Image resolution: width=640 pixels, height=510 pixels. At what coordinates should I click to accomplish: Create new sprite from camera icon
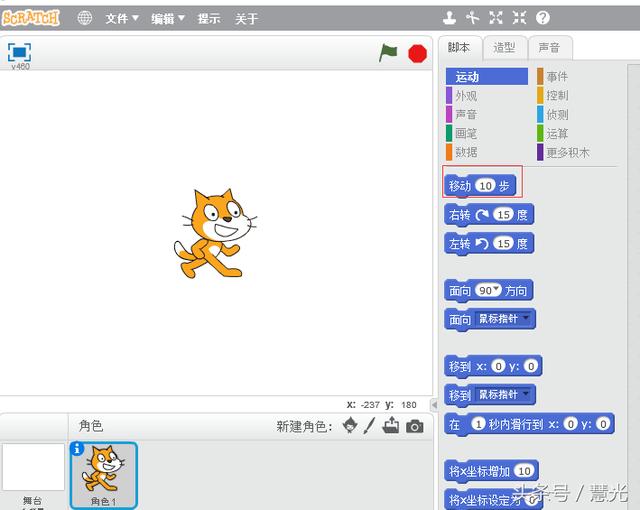tap(415, 426)
